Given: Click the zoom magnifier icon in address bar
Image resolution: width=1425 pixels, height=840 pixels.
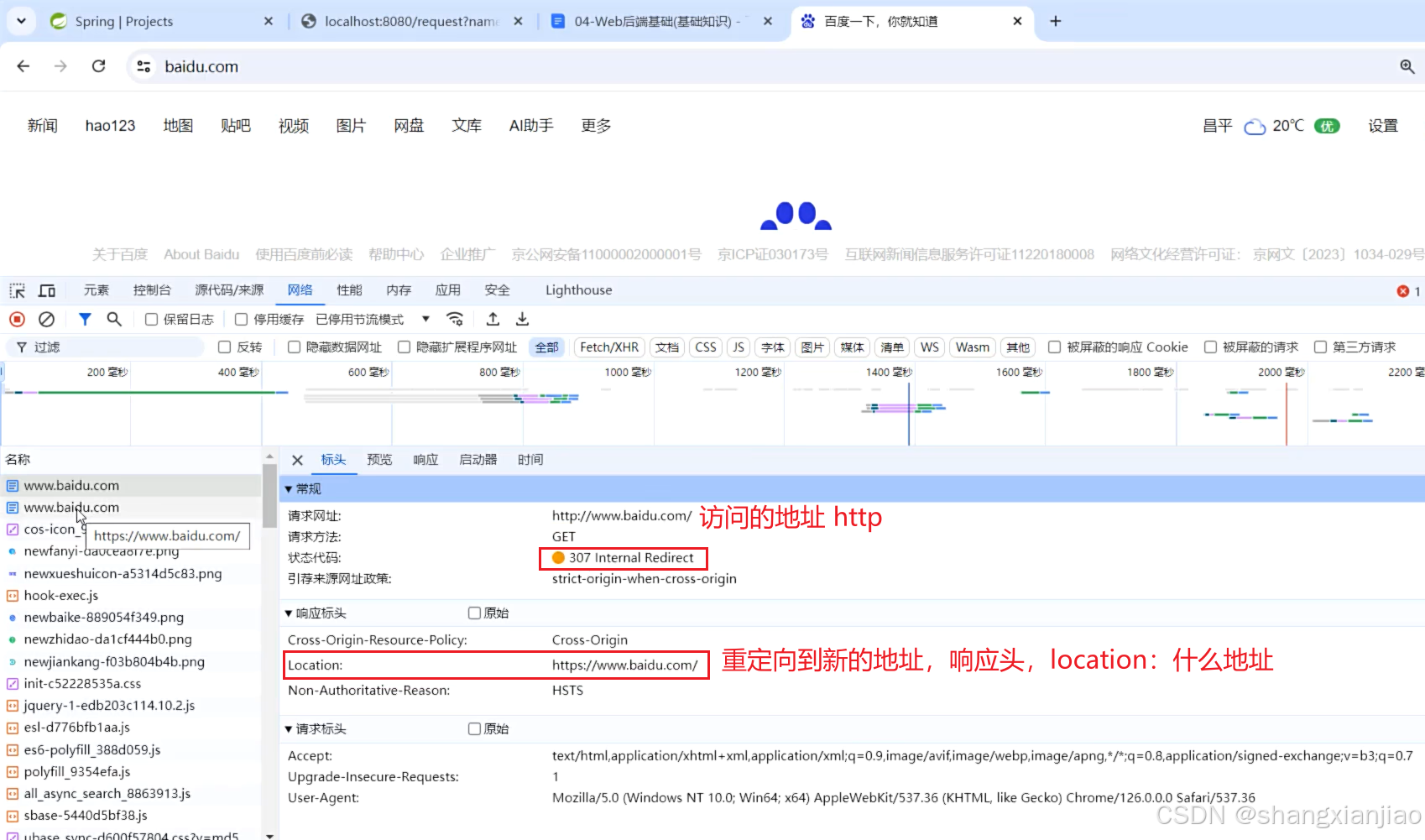Looking at the screenshot, I should tap(1407, 66).
